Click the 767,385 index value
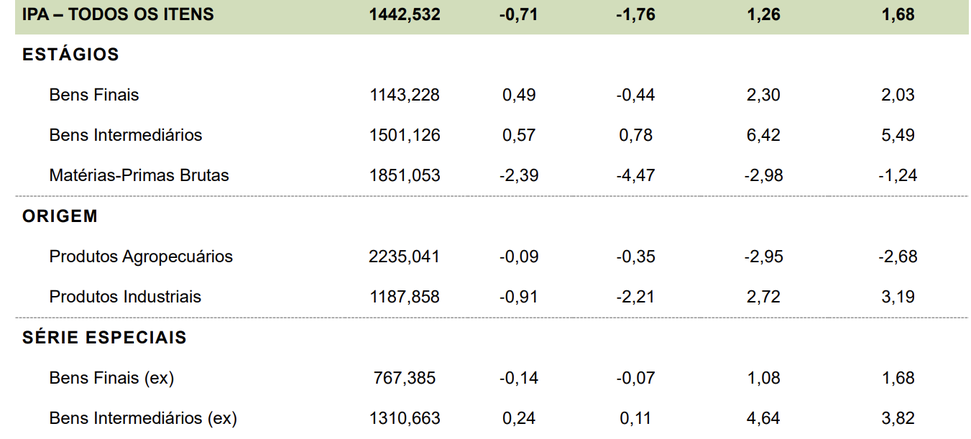This screenshot has height=439, width=971. coord(405,378)
